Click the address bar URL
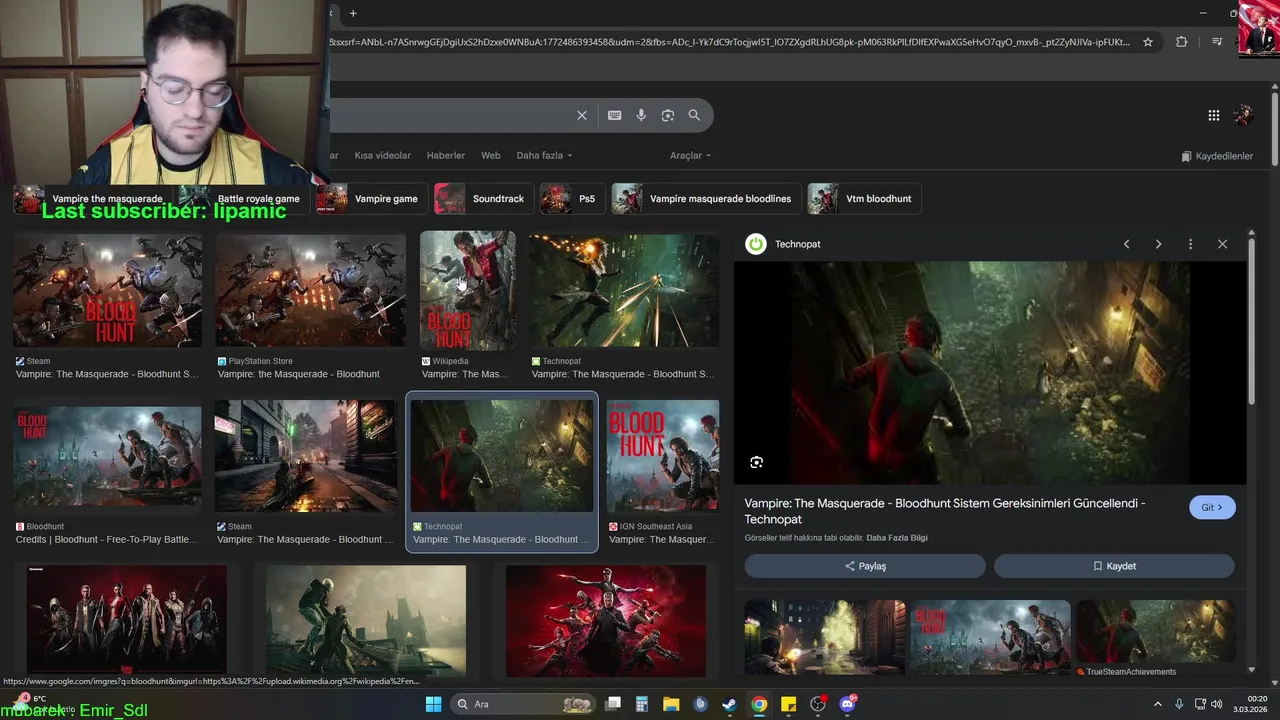 tap(730, 42)
